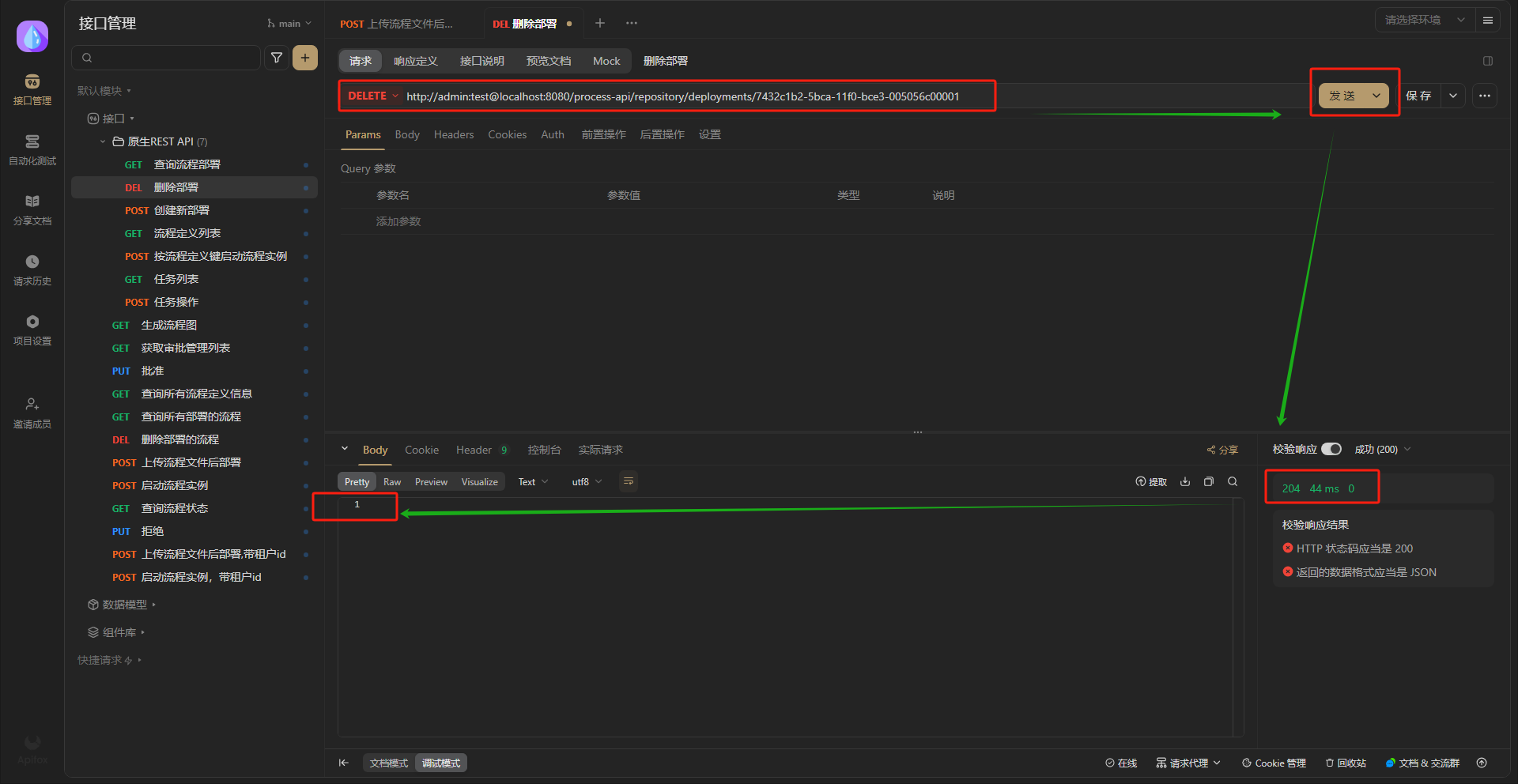Open the DELETE method dropdown

(373, 96)
